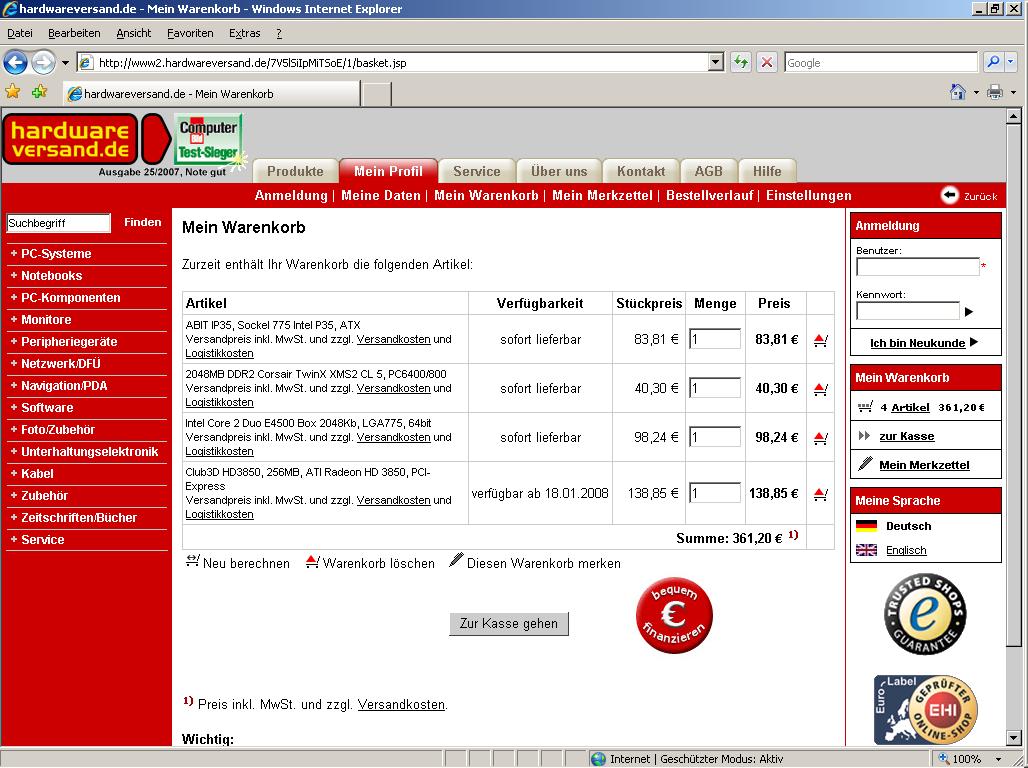This screenshot has width=1028, height=768.
Task: Click the zur Kasse sidebar link
Action: (x=907, y=436)
